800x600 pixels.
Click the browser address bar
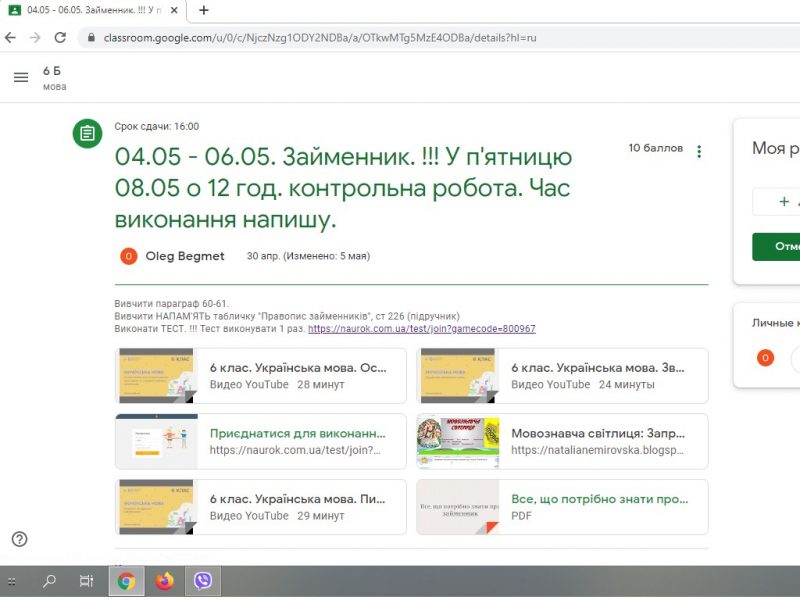coord(400,37)
